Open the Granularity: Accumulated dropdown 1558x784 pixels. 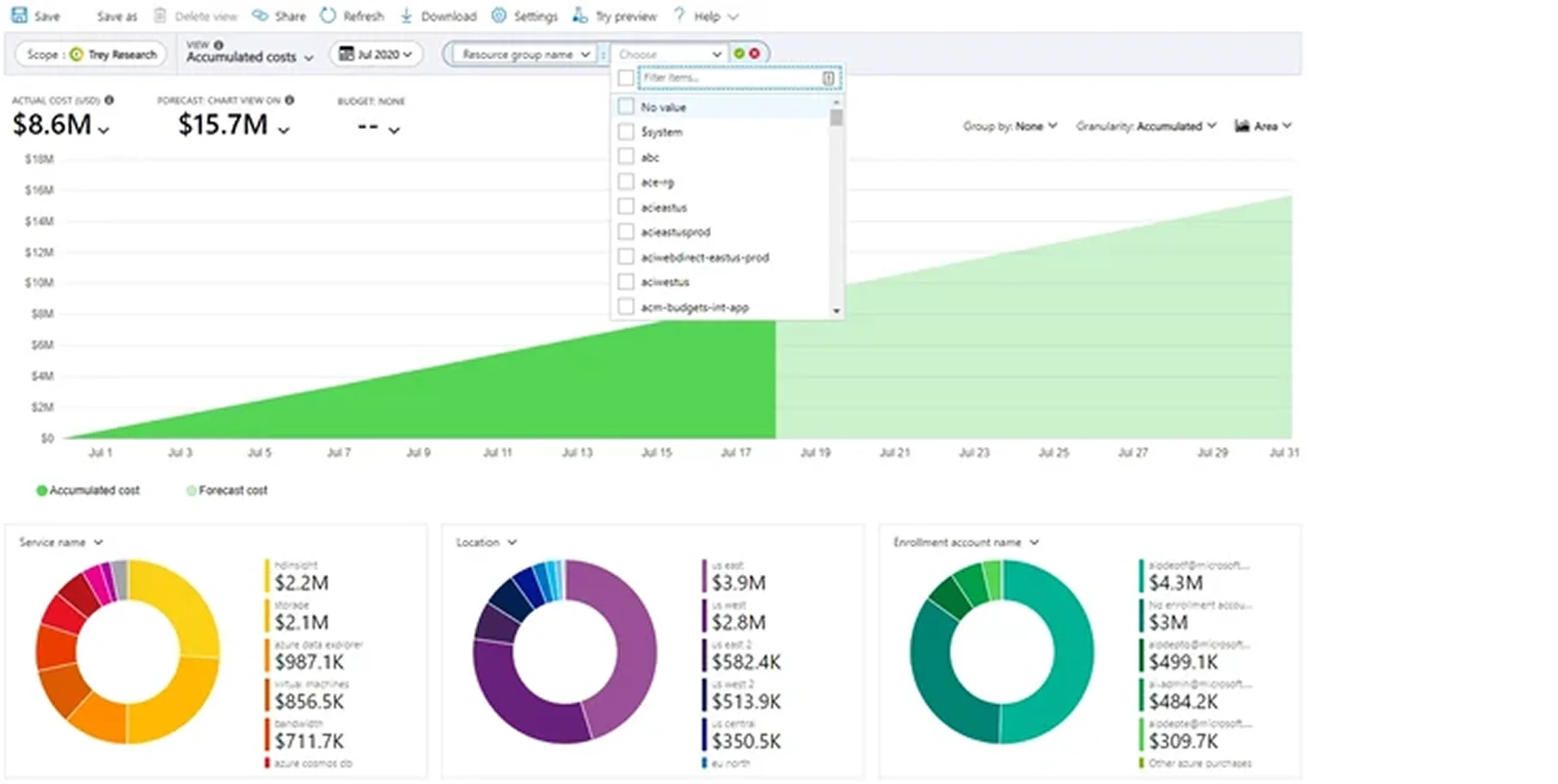tap(1146, 126)
